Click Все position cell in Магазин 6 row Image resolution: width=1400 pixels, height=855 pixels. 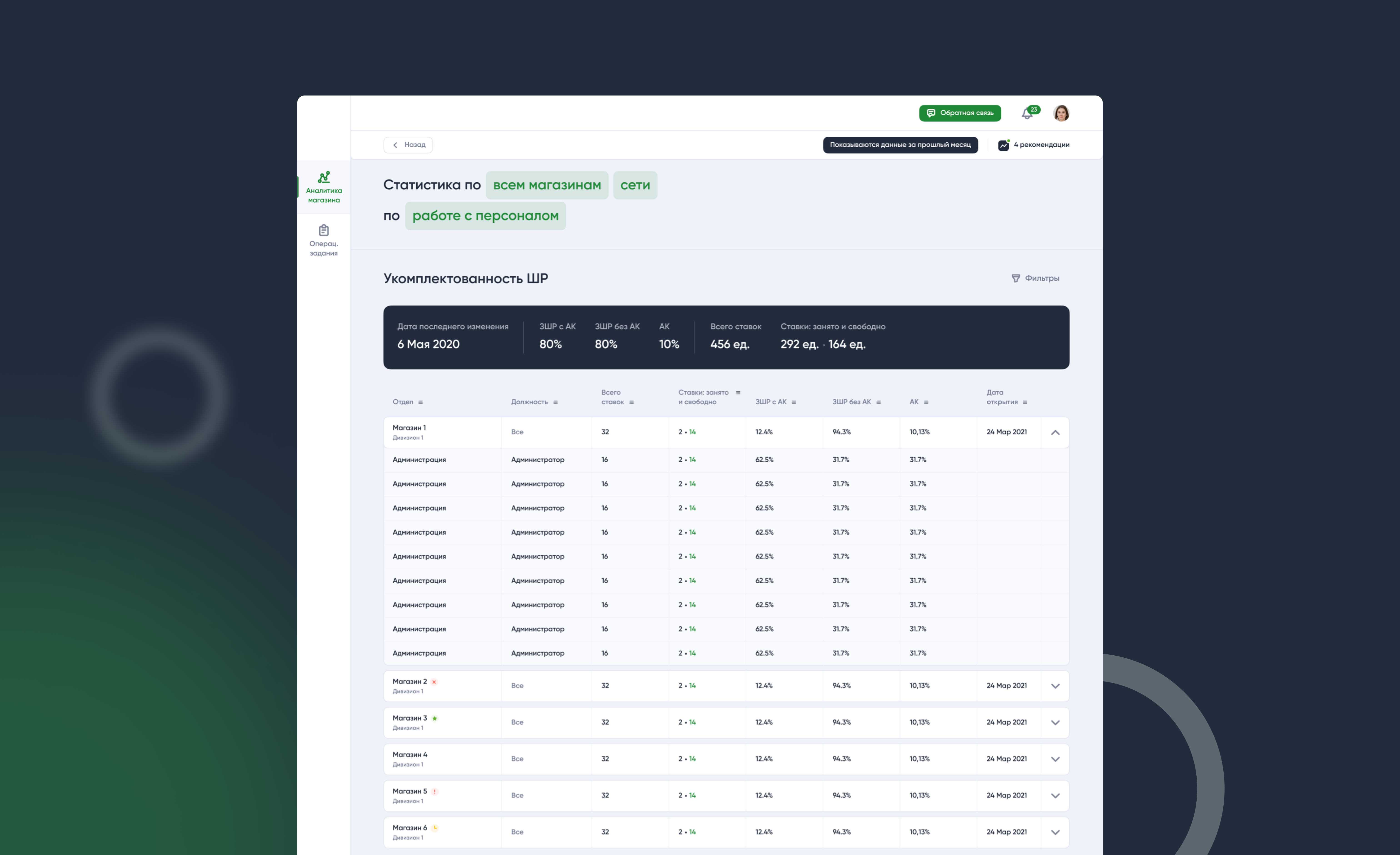(517, 832)
